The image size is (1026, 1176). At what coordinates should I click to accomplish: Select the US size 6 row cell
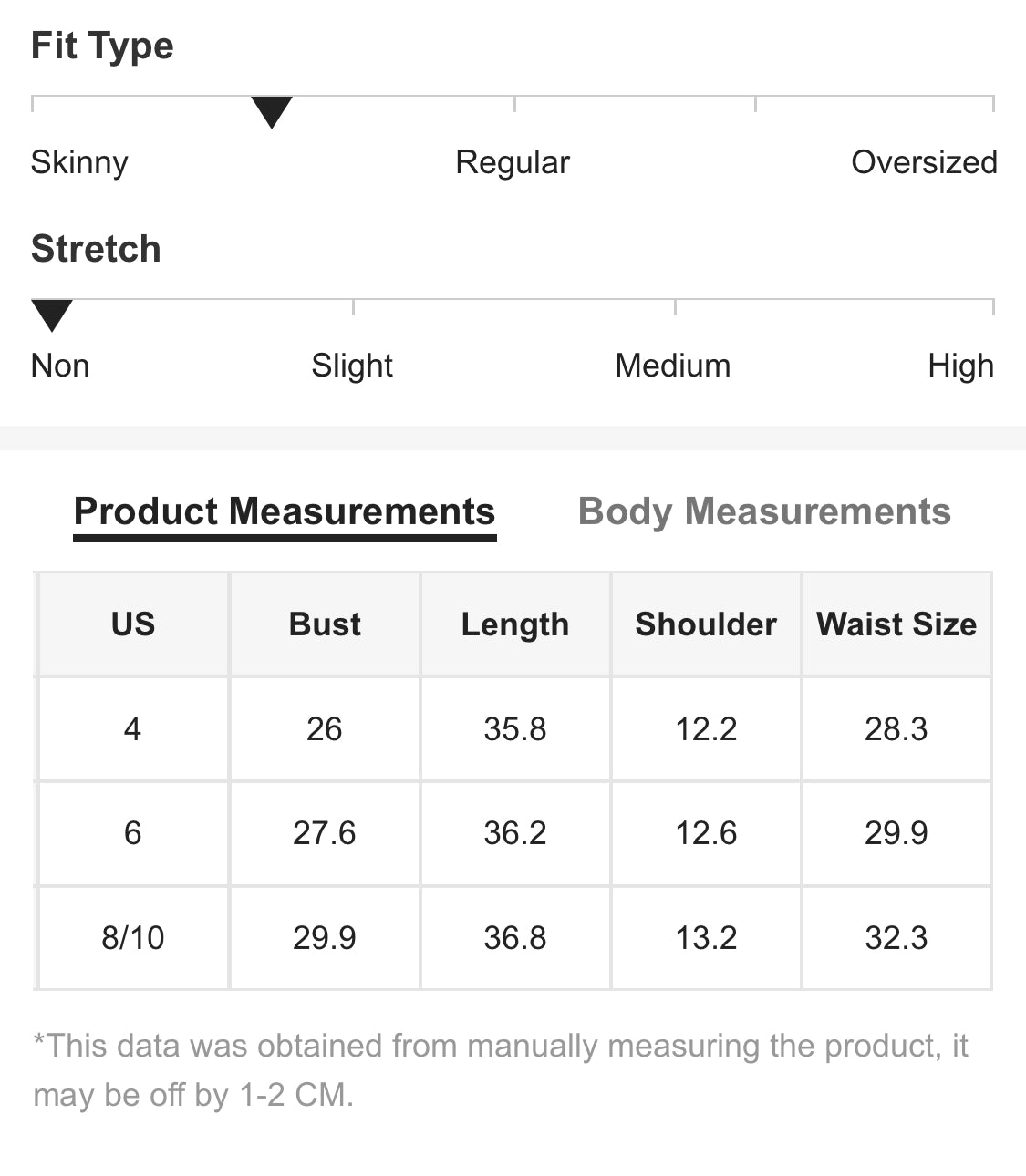133,833
